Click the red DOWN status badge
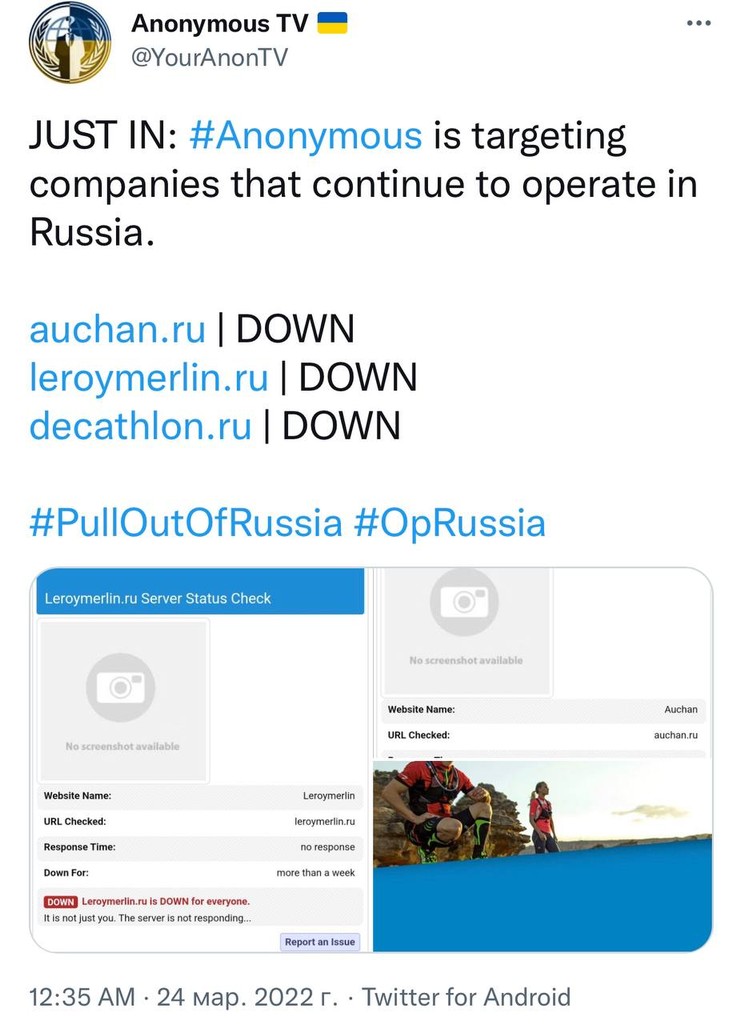742x1024 pixels. pyautogui.click(x=61, y=902)
